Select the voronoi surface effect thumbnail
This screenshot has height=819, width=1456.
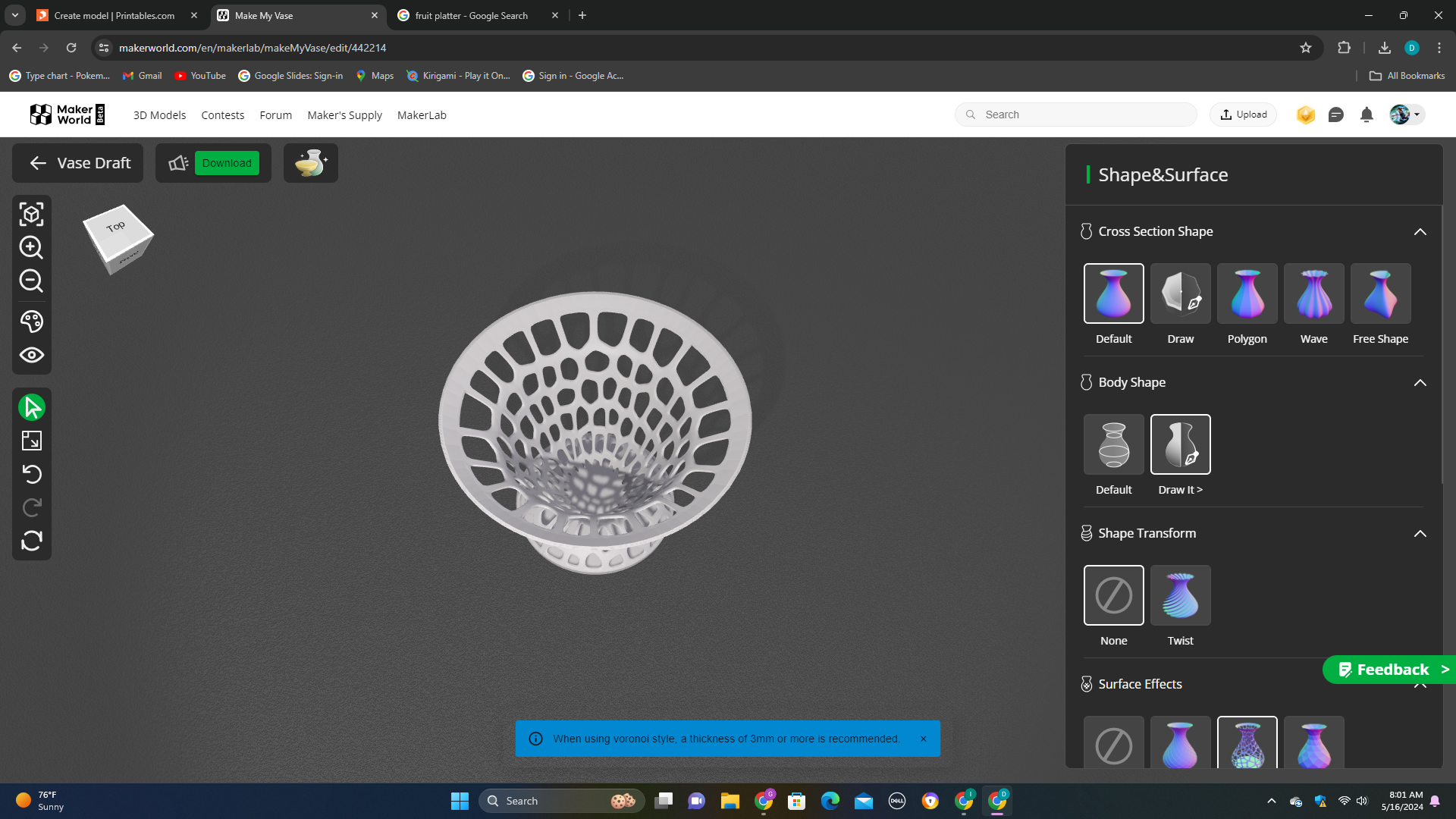(x=1247, y=742)
